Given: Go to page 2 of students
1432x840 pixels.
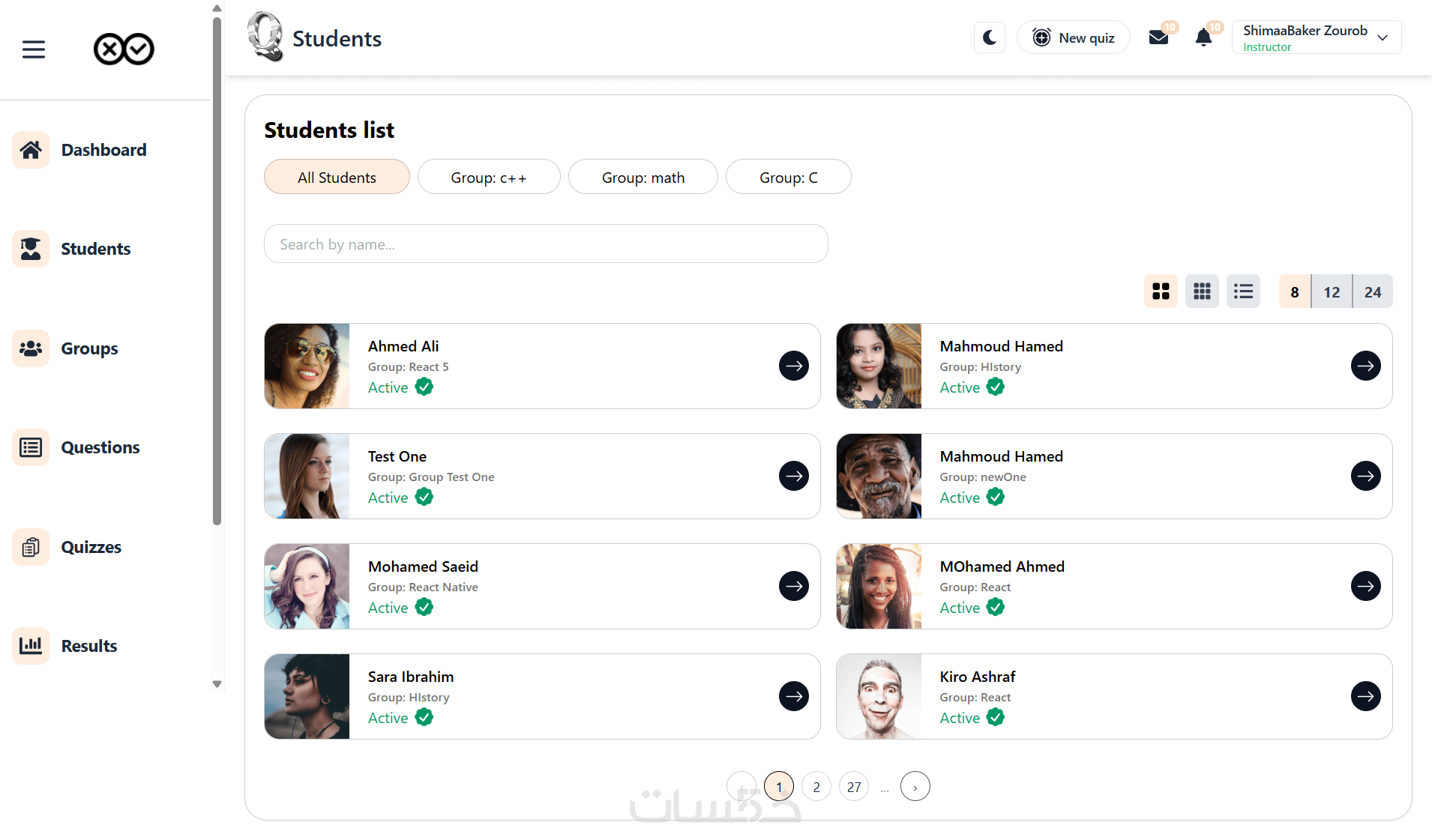Looking at the screenshot, I should click(816, 787).
